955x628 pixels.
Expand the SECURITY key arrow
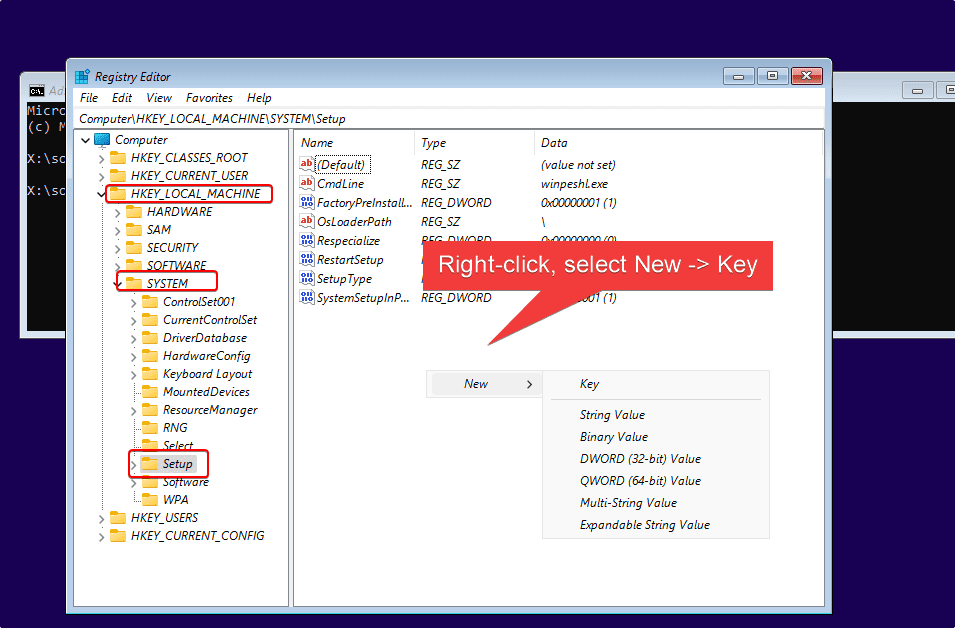[x=118, y=249]
